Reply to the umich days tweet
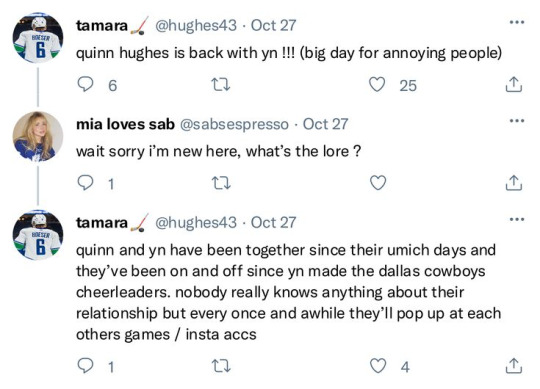Viewport: 540px width, 389px height. point(85,366)
